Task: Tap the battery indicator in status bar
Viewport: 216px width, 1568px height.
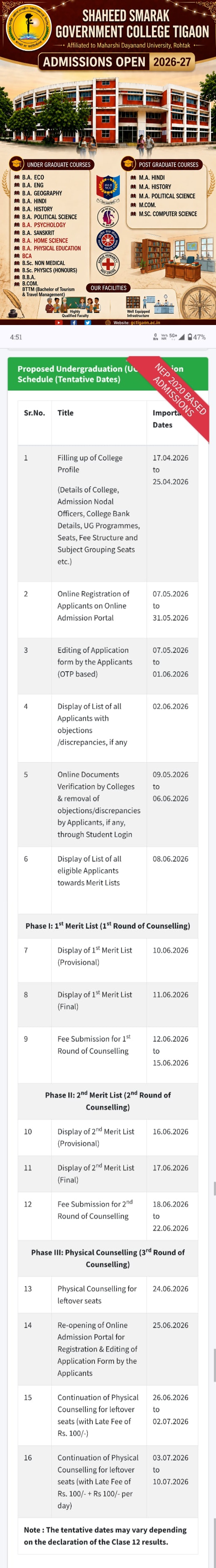Action: click(x=196, y=337)
